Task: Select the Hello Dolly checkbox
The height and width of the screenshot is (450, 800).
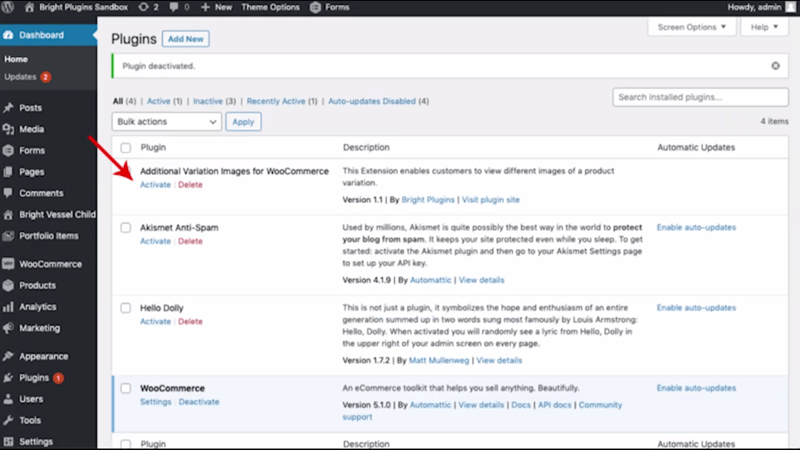Action: point(126,308)
